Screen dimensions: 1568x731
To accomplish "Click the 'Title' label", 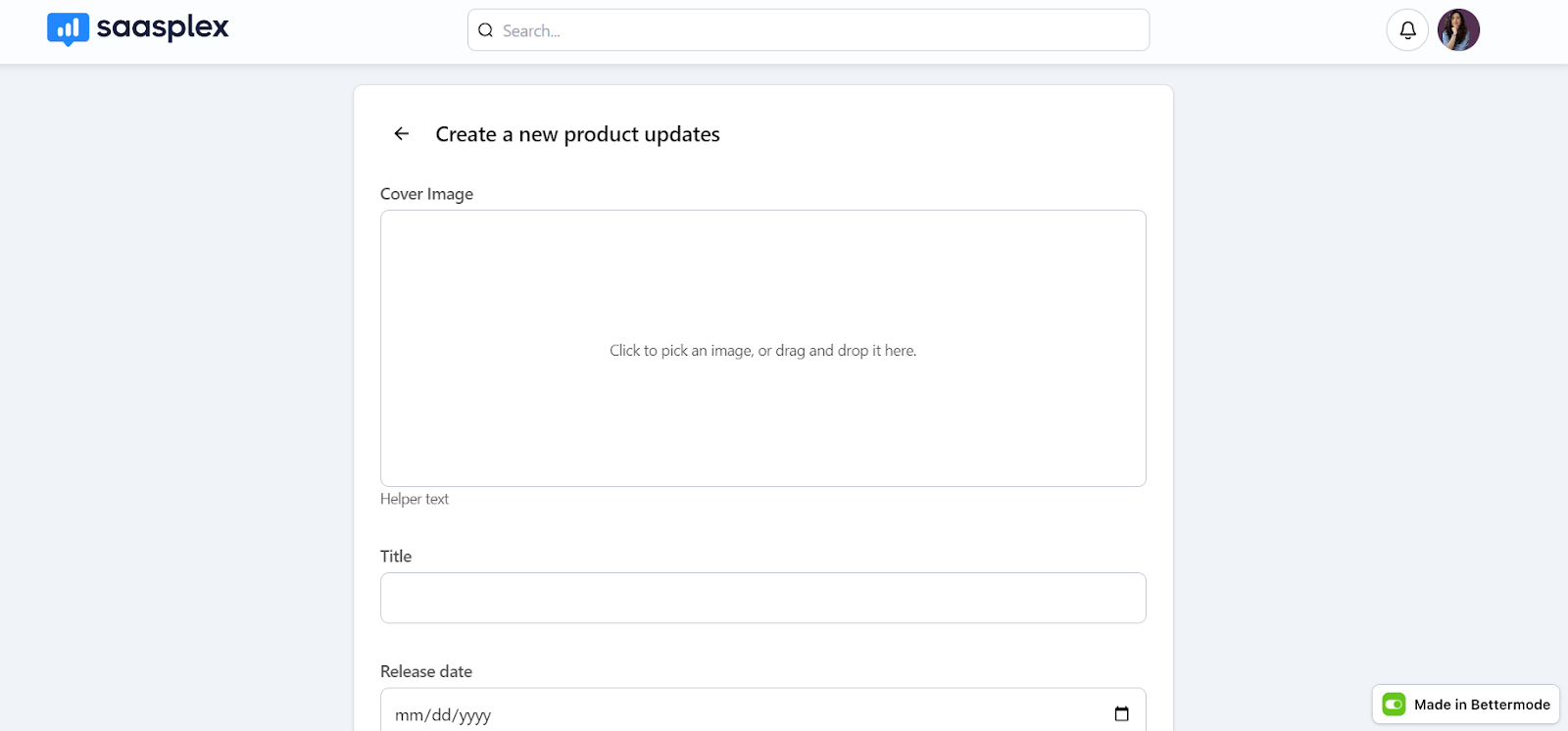I will click(x=396, y=557).
